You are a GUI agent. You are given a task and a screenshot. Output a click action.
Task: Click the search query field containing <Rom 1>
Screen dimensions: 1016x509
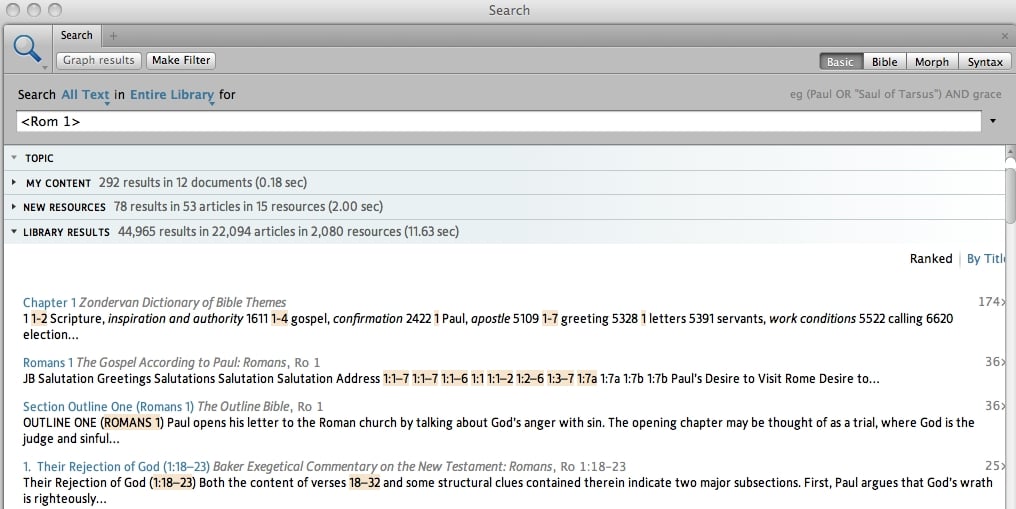(498, 121)
